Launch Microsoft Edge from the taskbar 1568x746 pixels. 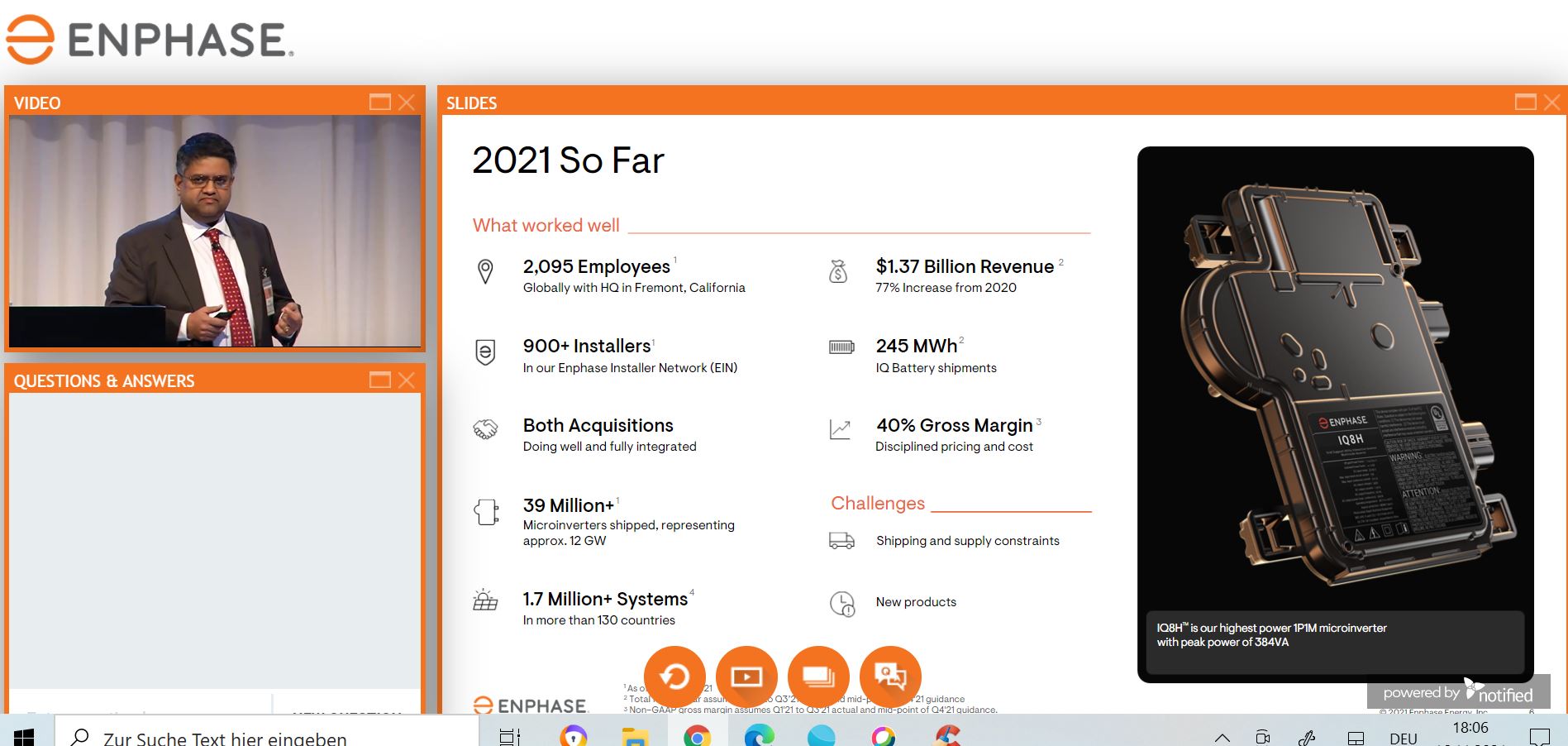pyautogui.click(x=759, y=736)
